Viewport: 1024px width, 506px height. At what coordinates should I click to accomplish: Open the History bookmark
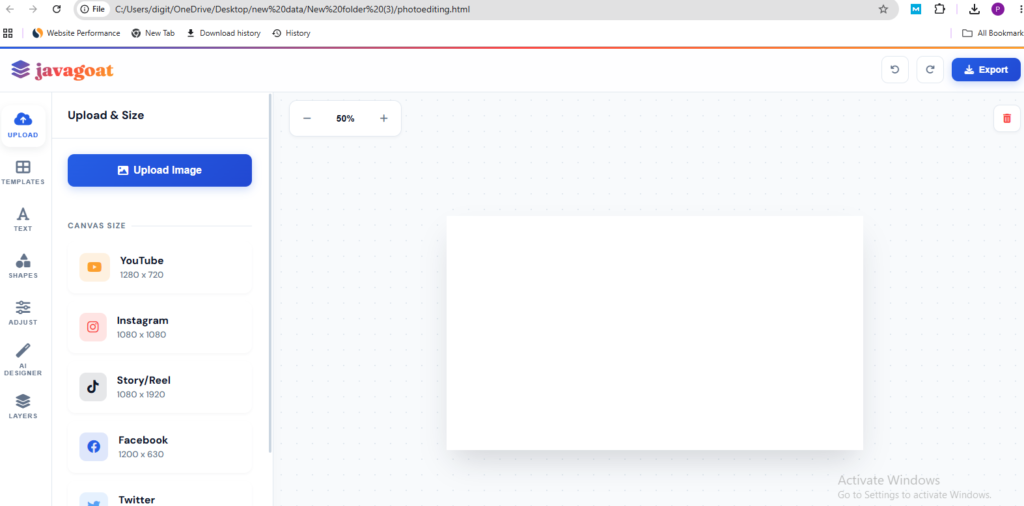[x=291, y=33]
